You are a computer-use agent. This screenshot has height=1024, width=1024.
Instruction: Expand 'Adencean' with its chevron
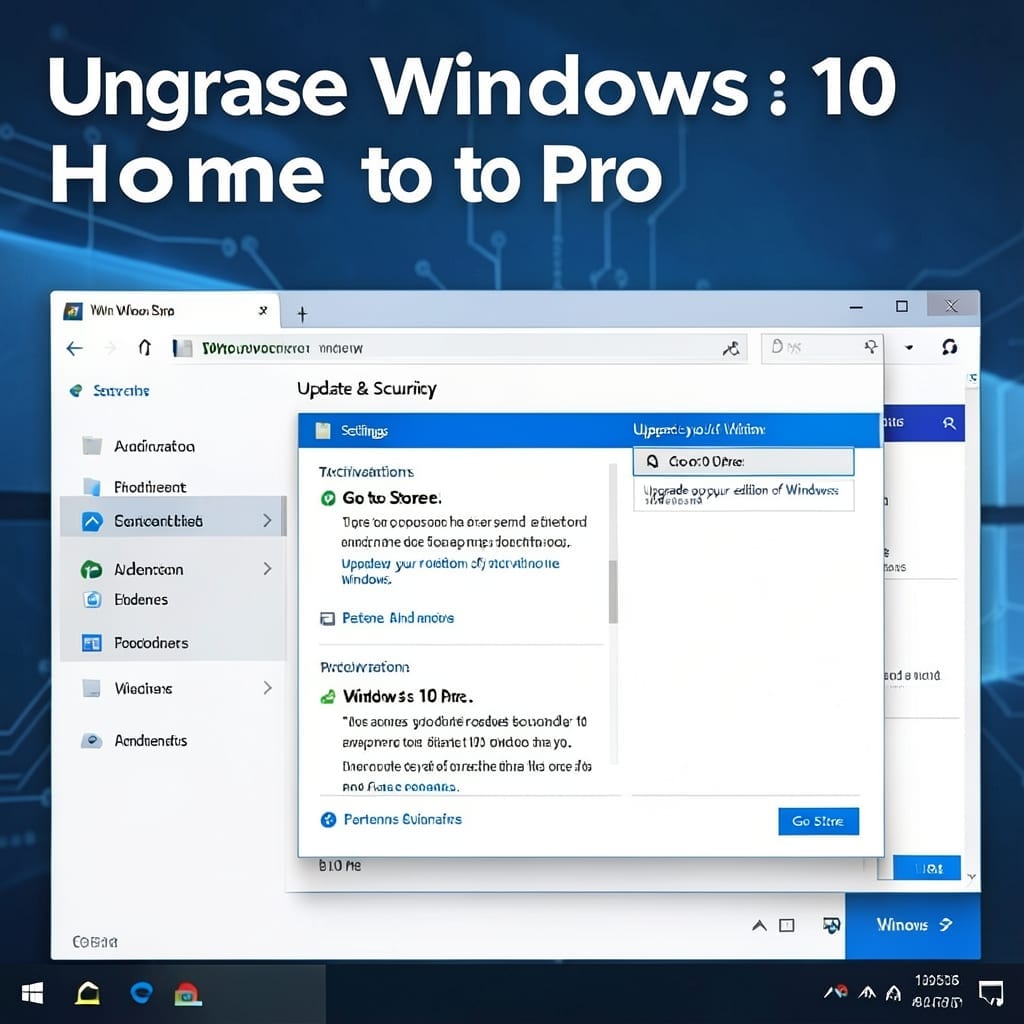(x=267, y=568)
